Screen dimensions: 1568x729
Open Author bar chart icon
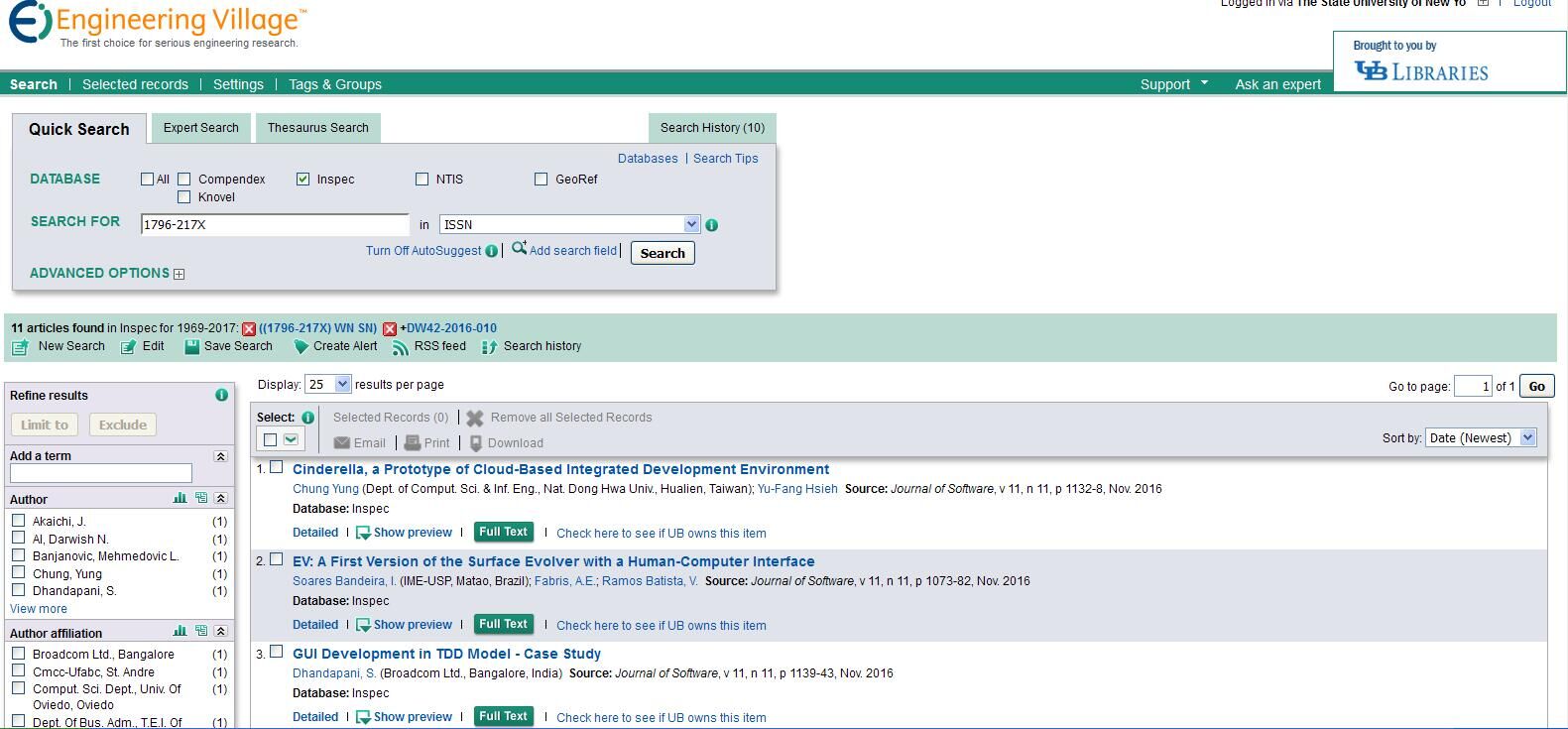(180, 498)
